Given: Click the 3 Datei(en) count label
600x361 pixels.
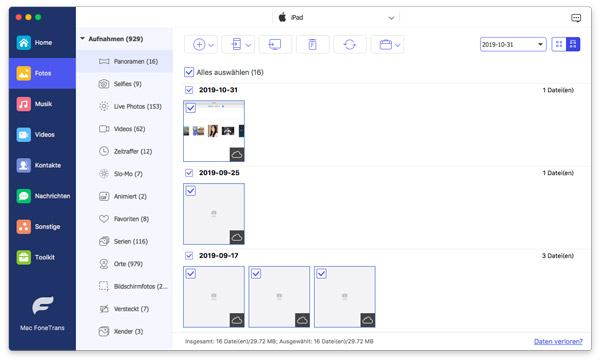Looking at the screenshot, I should [558, 255].
